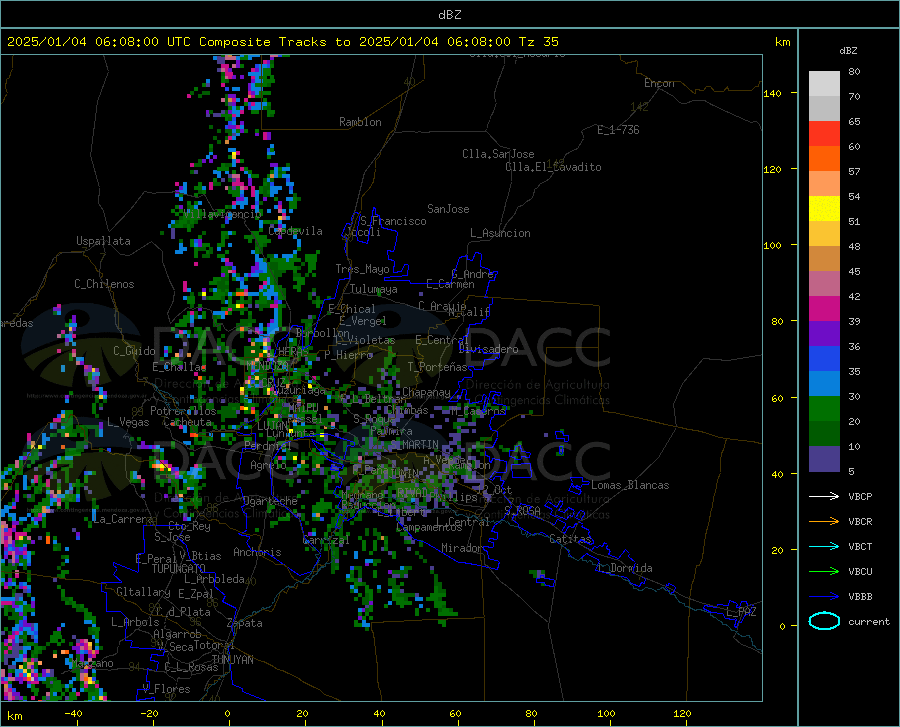Pick the light blue 30-35 dBZ swatch
Viewport: 900px width, 727px height.
824,384
